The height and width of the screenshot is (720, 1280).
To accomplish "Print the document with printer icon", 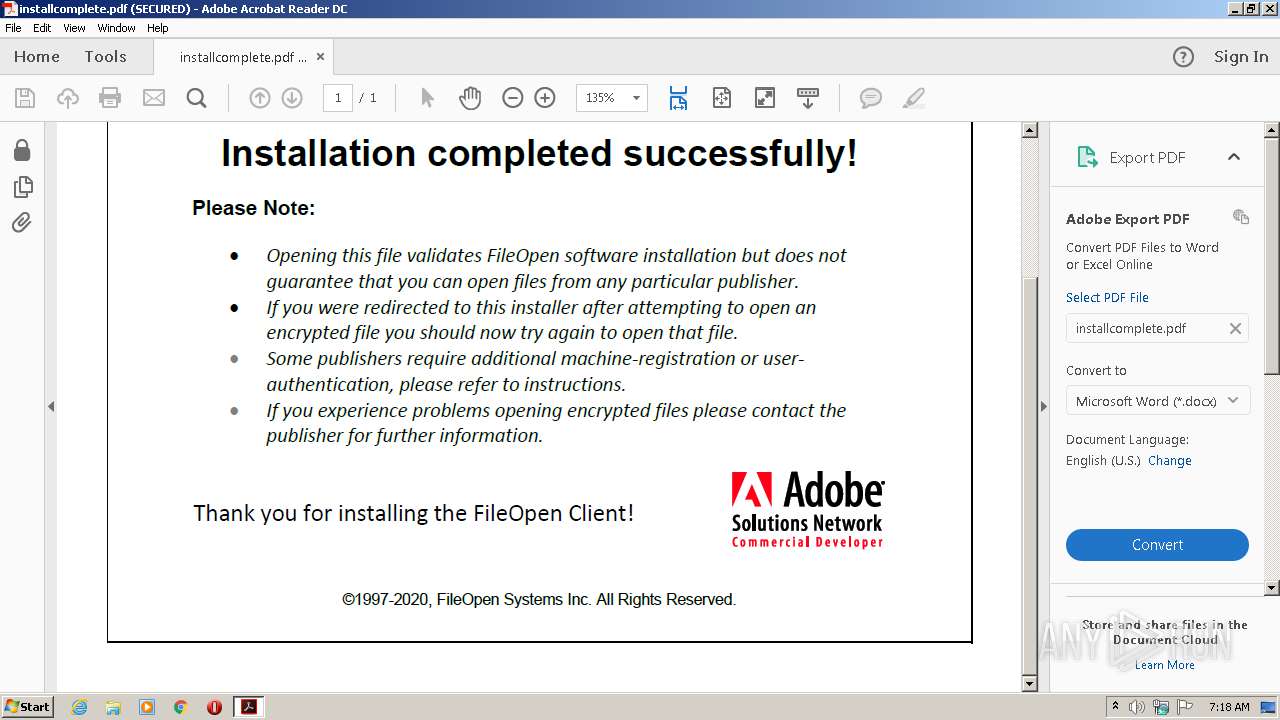I will click(110, 98).
